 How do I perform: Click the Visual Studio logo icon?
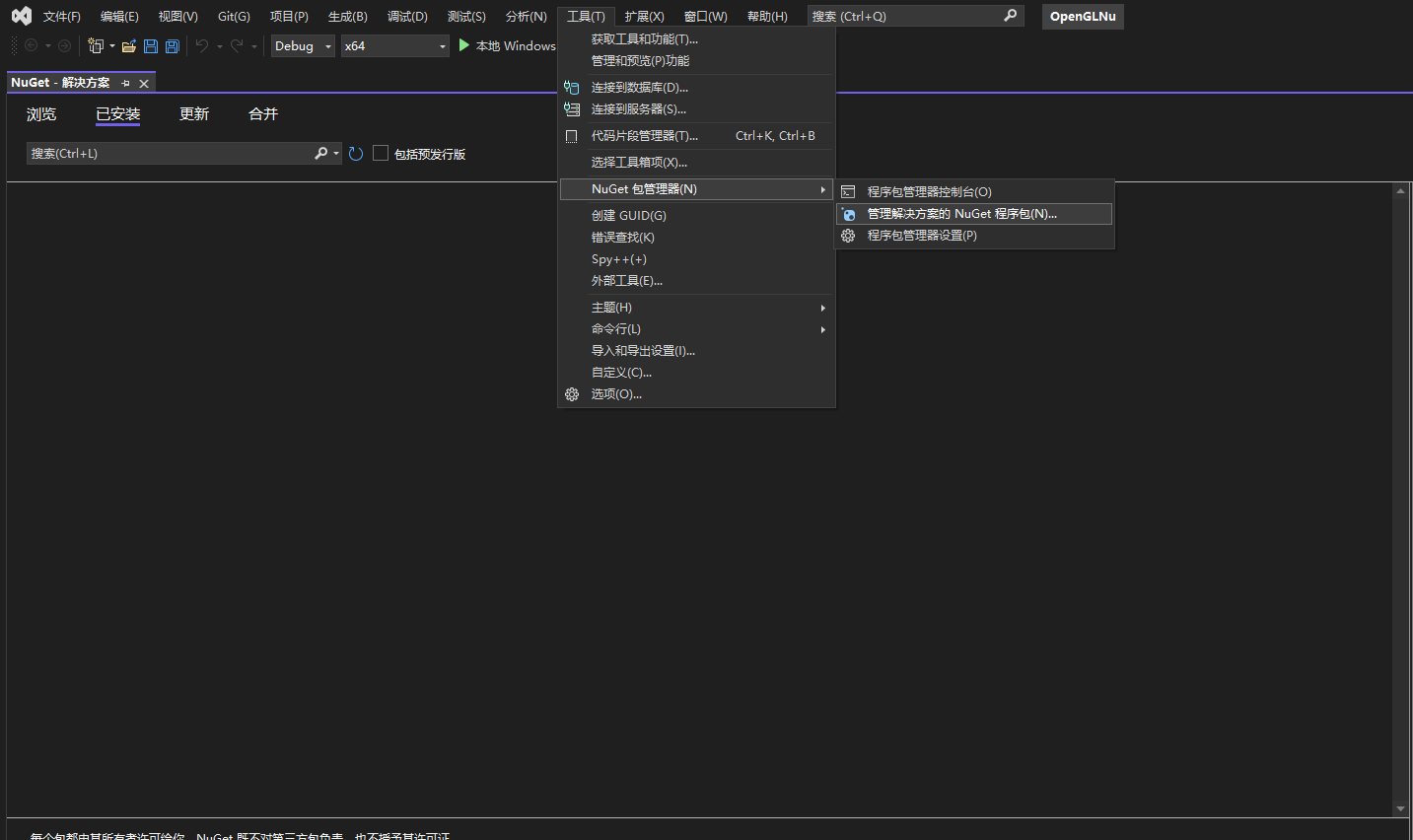tap(21, 16)
